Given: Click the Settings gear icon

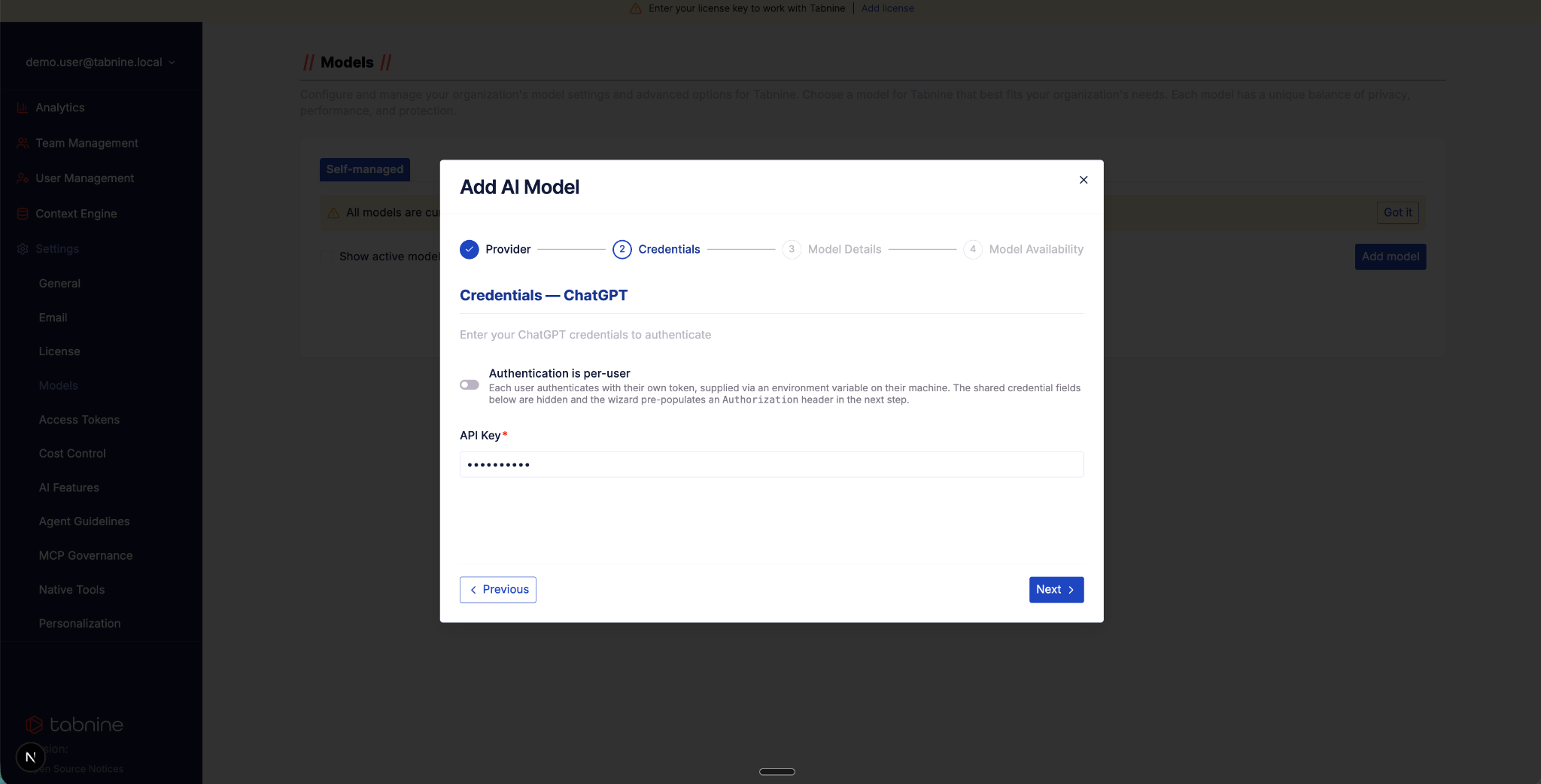Looking at the screenshot, I should 23,249.
